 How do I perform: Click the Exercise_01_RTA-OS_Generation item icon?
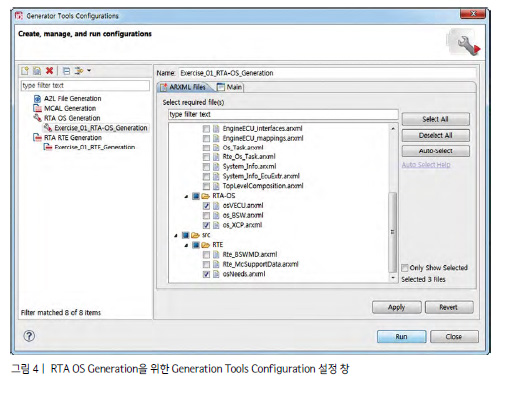coord(48,128)
